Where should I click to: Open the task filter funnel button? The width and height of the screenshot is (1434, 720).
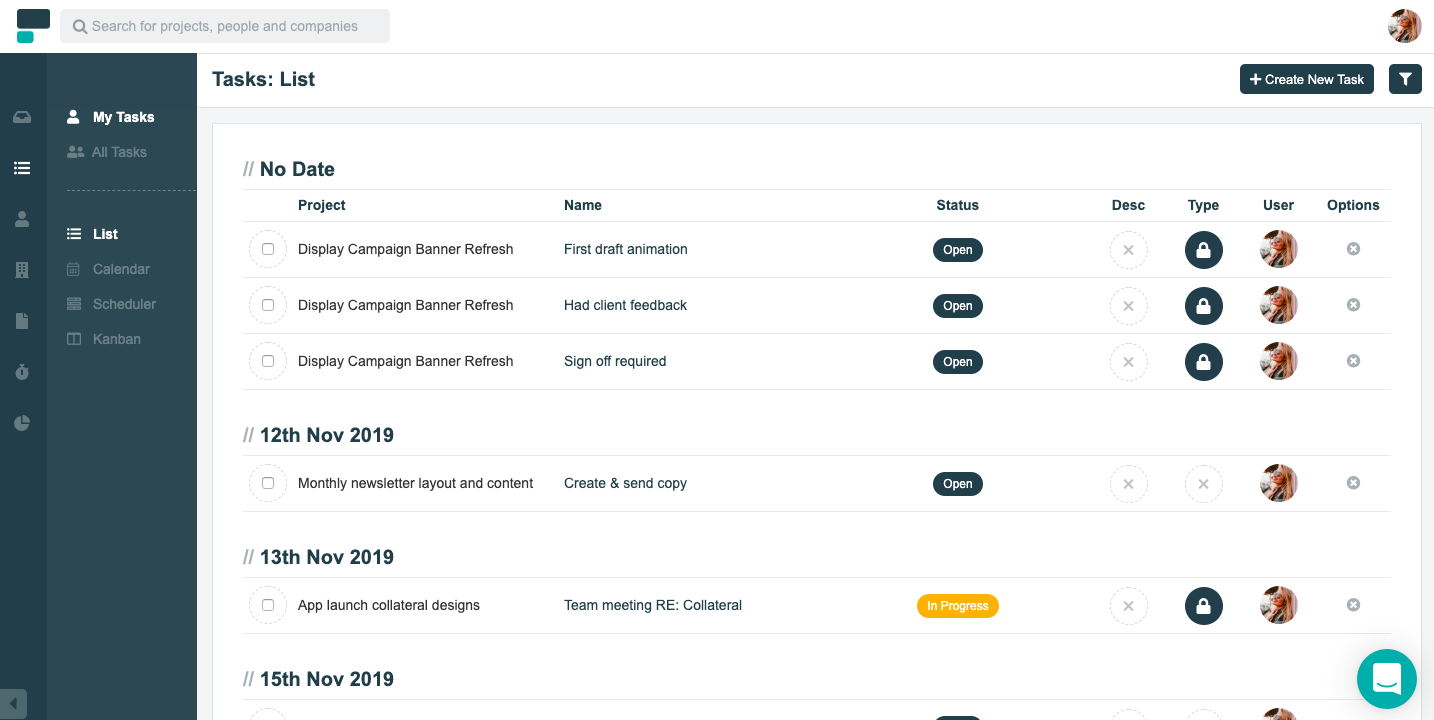point(1405,79)
